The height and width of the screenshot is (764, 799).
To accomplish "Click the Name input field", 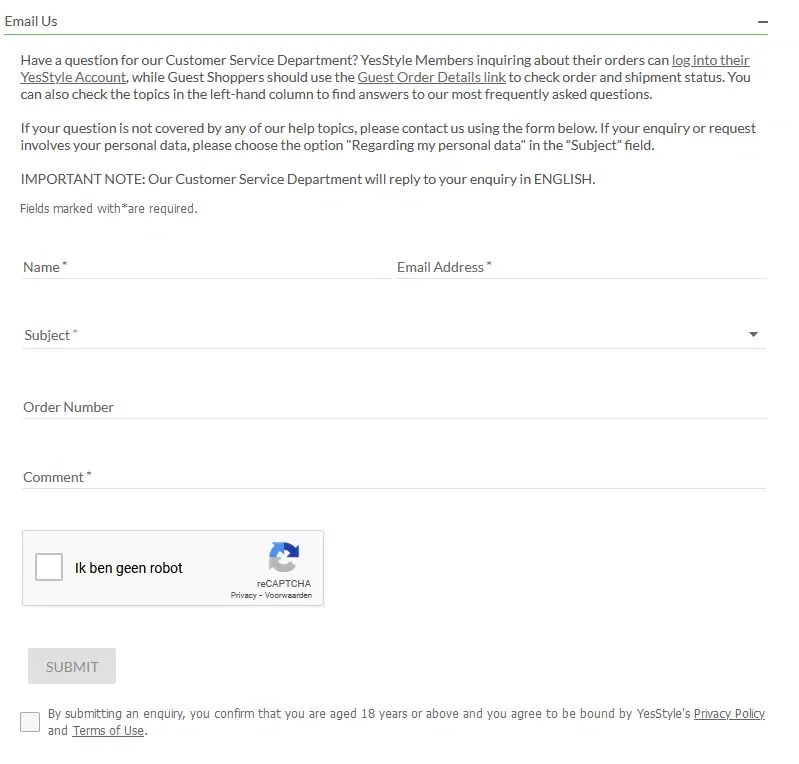I will pos(205,267).
